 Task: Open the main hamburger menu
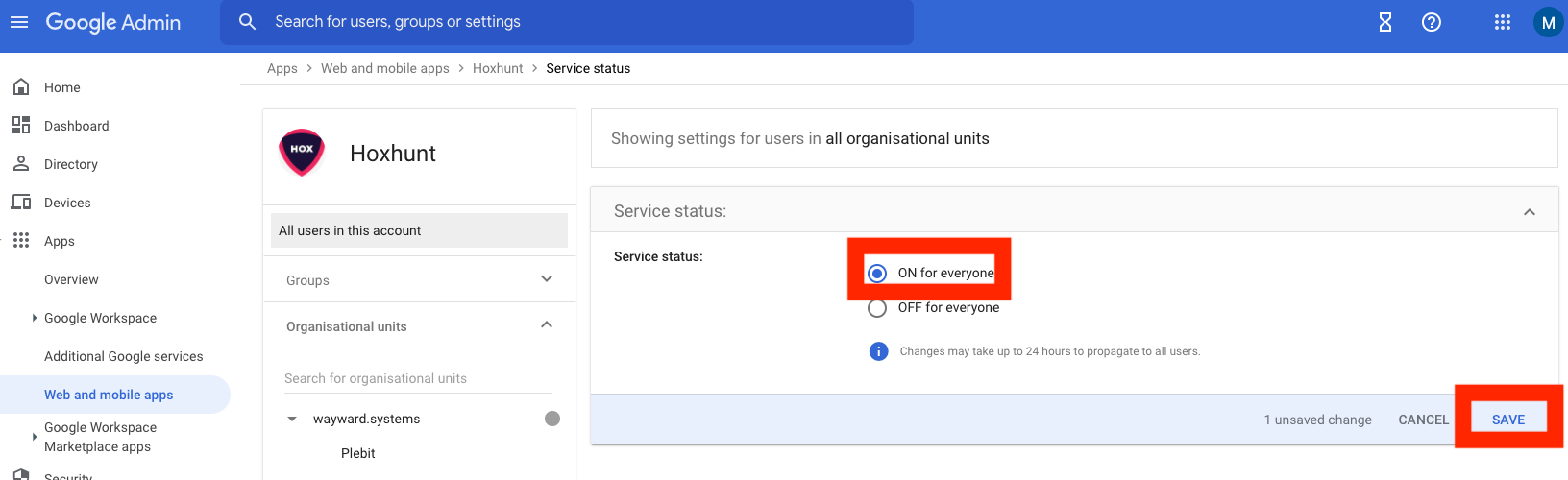[x=19, y=22]
